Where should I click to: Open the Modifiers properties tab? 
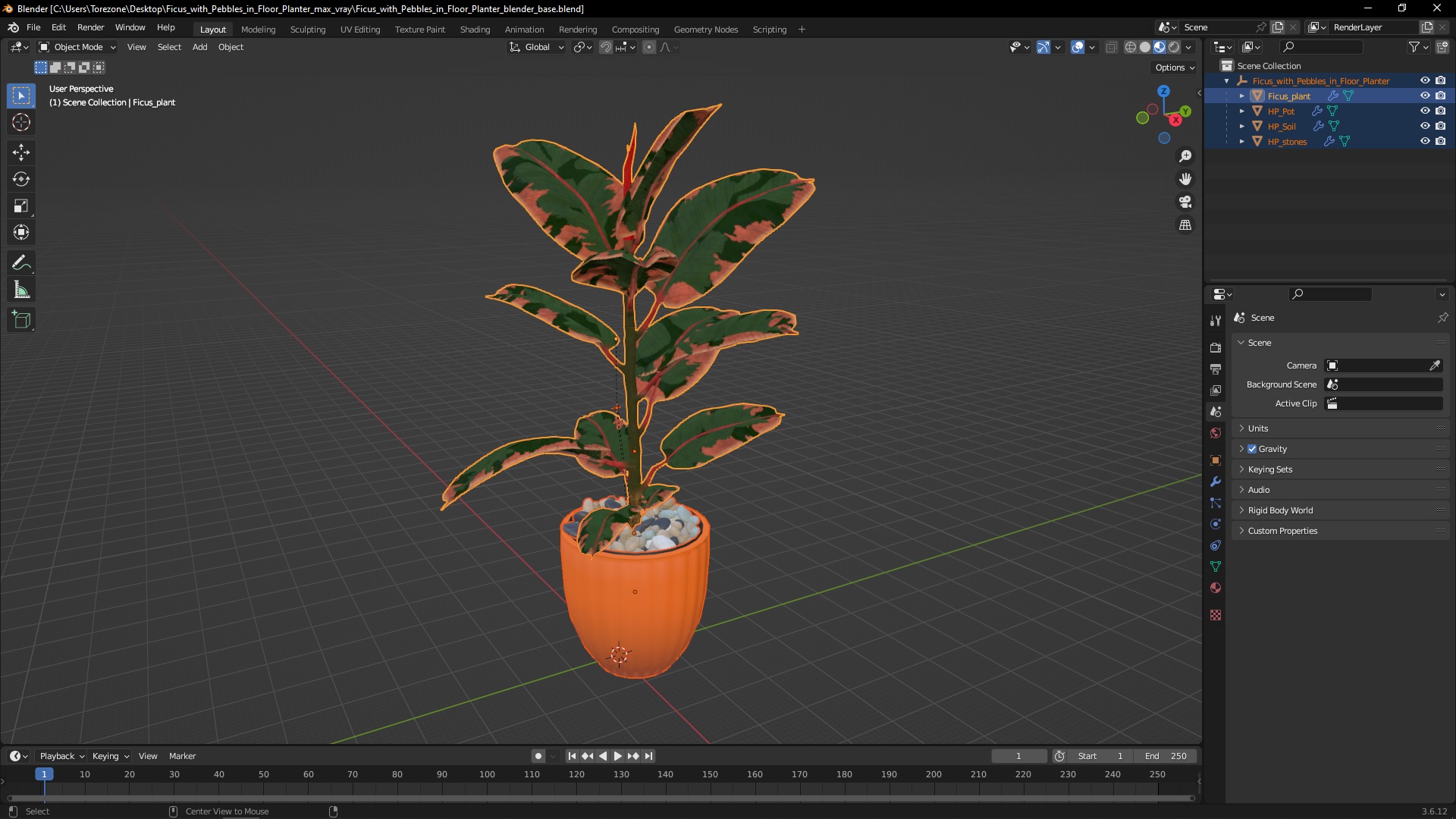[1216, 482]
